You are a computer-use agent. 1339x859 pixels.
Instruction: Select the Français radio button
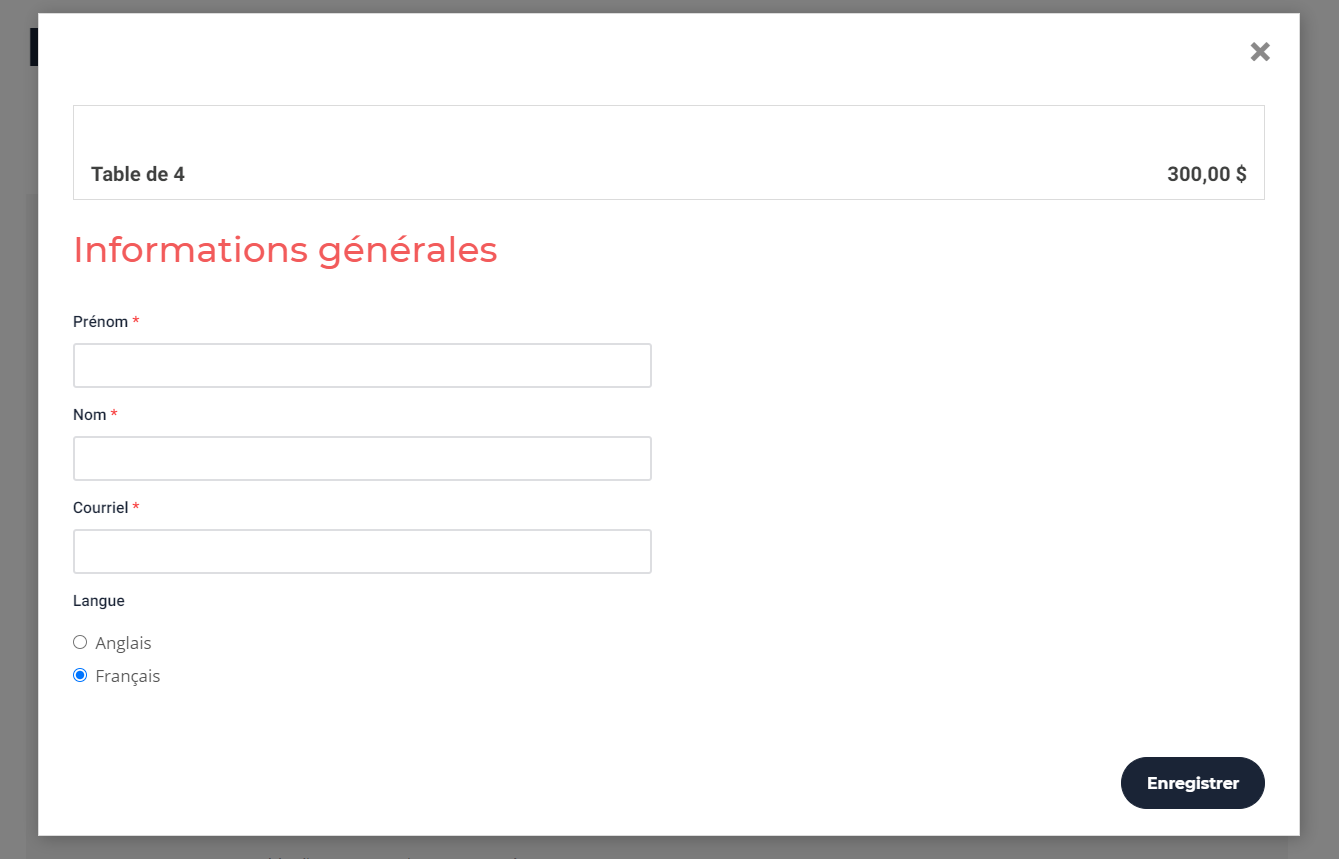80,675
